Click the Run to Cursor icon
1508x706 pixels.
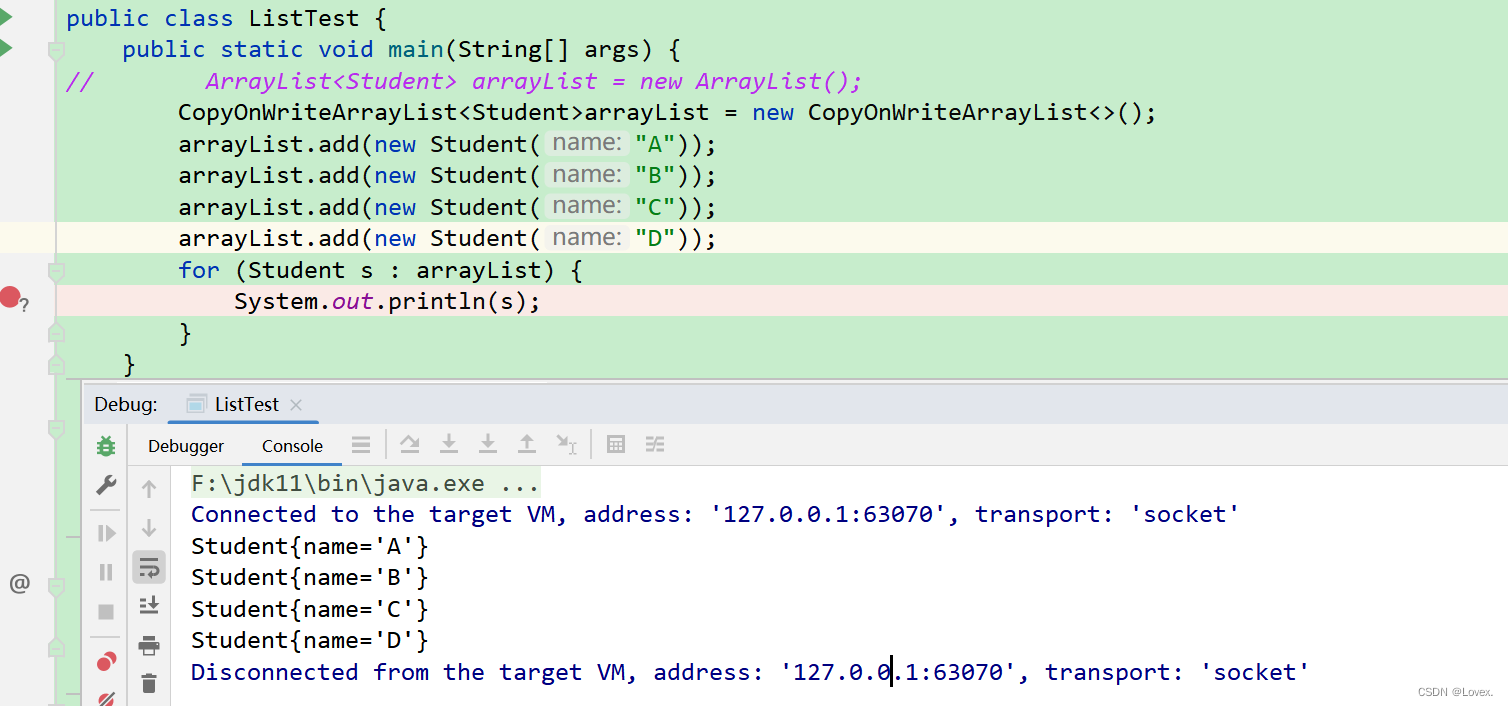pyautogui.click(x=567, y=445)
